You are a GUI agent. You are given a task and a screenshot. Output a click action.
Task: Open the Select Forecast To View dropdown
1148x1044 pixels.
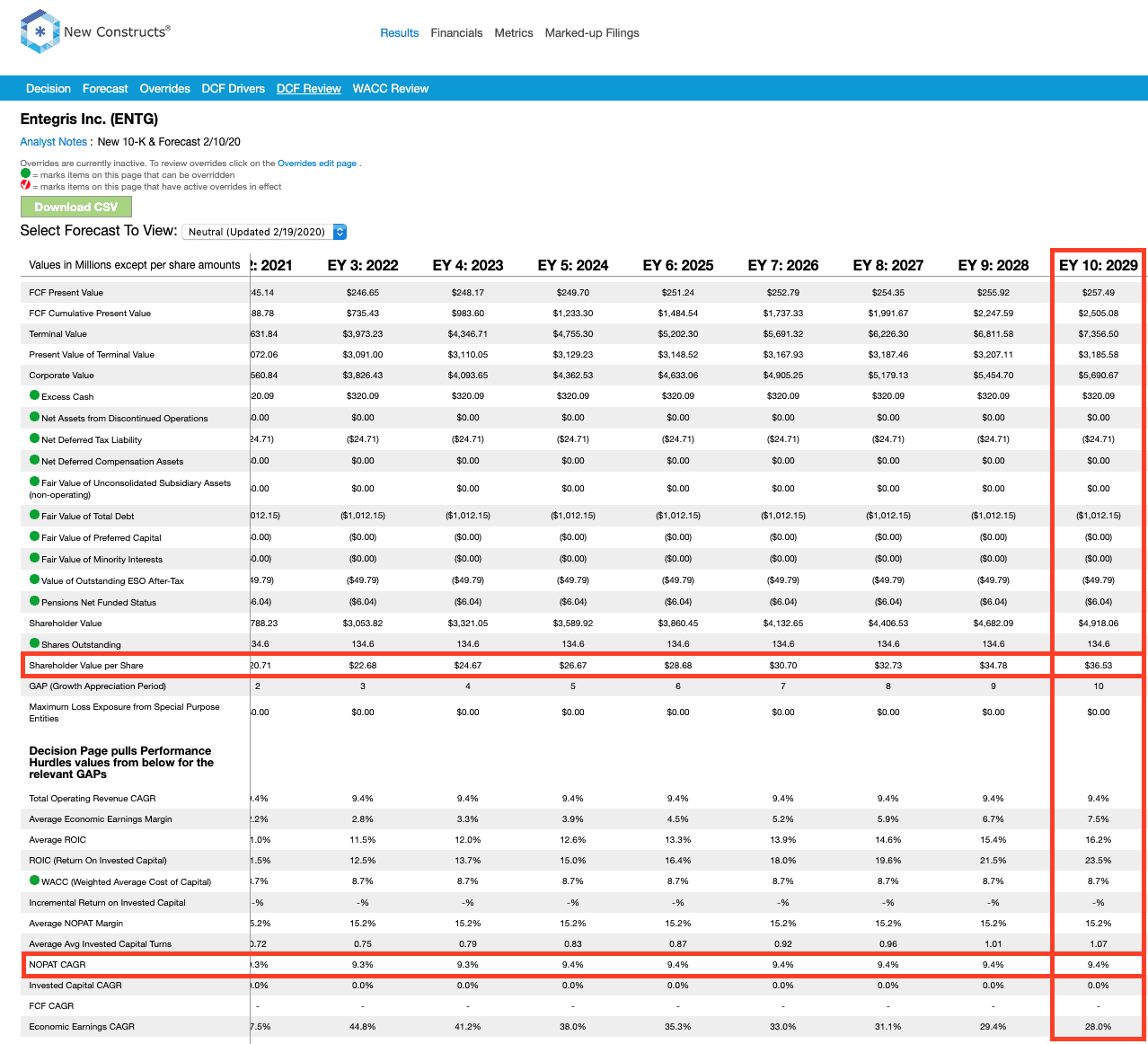click(x=264, y=232)
